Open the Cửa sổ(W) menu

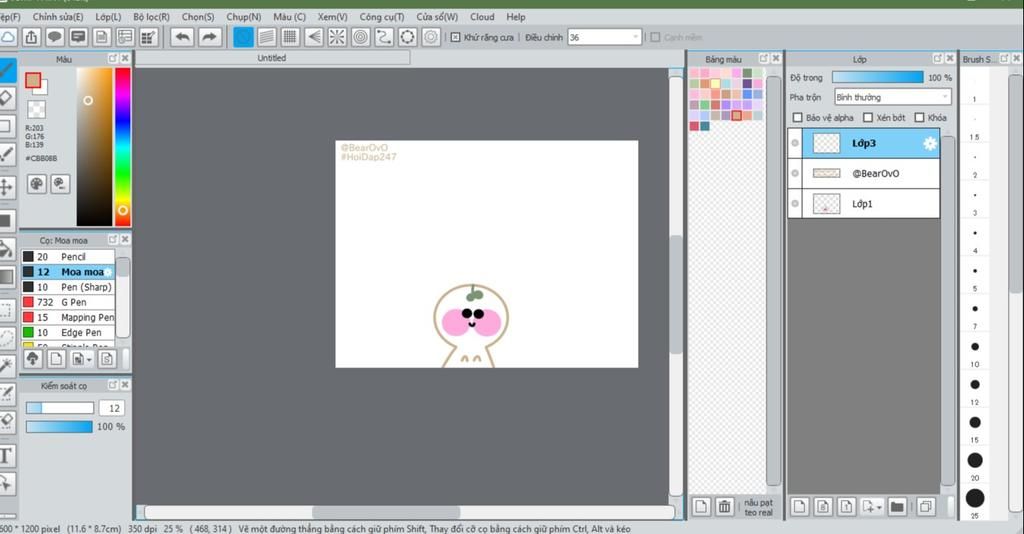[x=437, y=17]
